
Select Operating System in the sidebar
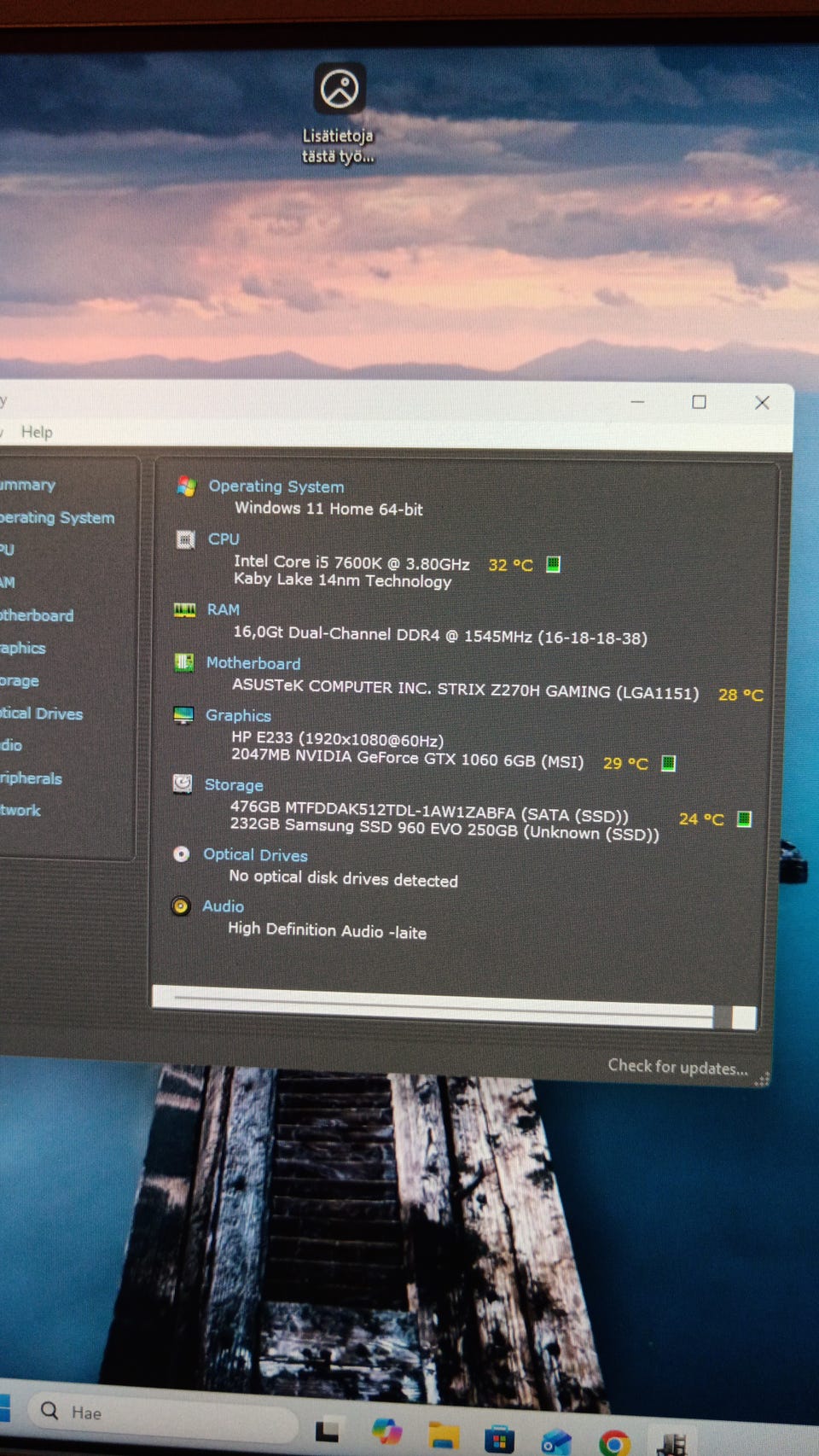coord(56,518)
